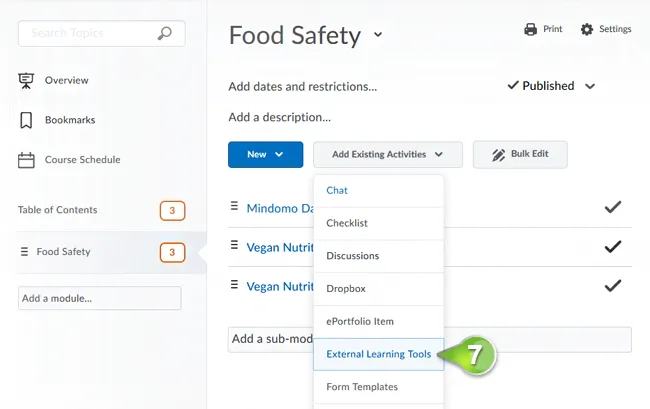The height and width of the screenshot is (409, 650).
Task: Select External Learning Tools menu item
Action: pos(378,354)
